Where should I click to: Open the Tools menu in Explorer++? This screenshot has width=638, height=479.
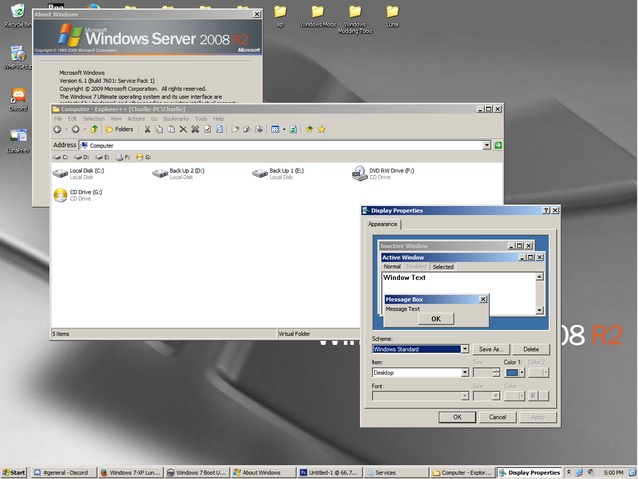pos(201,118)
